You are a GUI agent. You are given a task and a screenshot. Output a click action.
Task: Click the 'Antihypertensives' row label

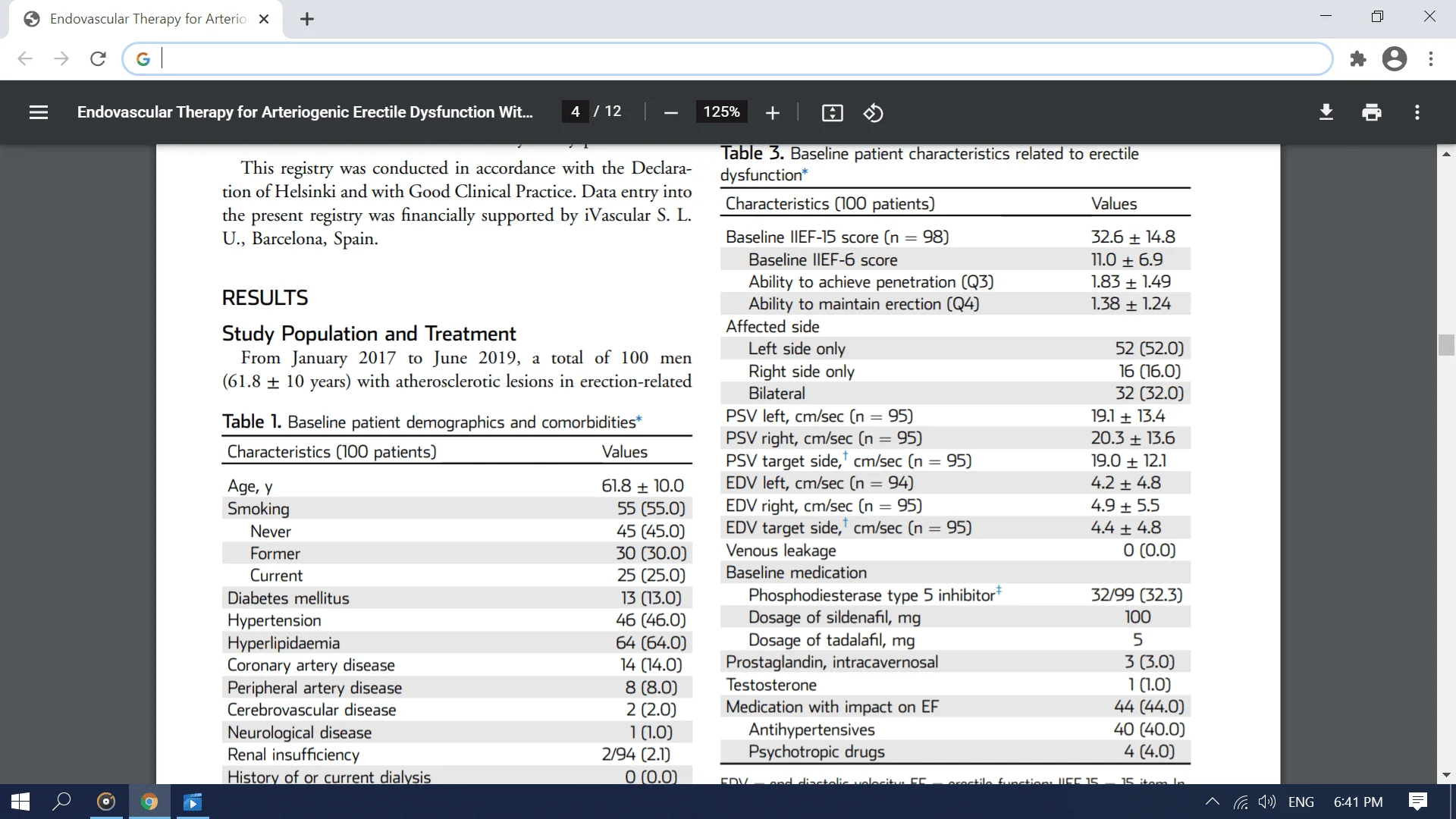point(811,730)
